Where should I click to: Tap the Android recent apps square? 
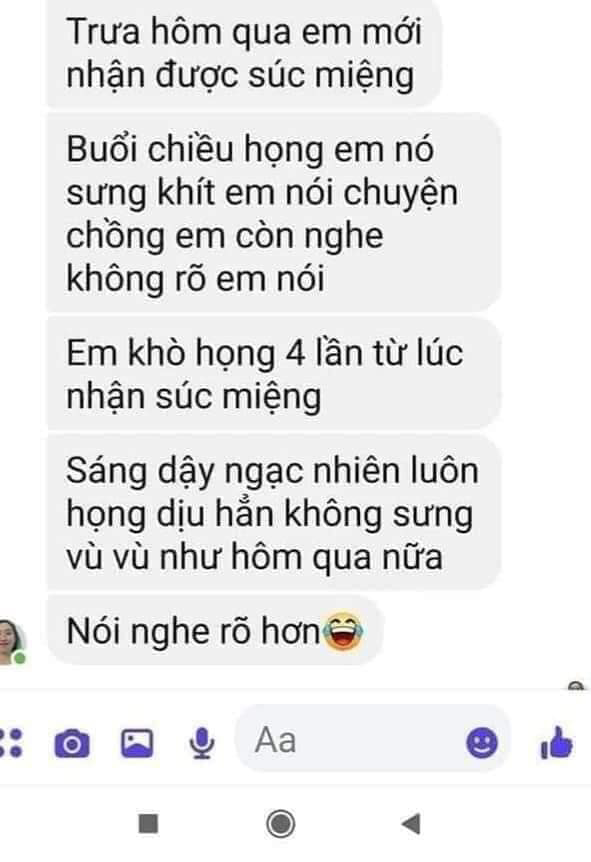[x=148, y=824]
